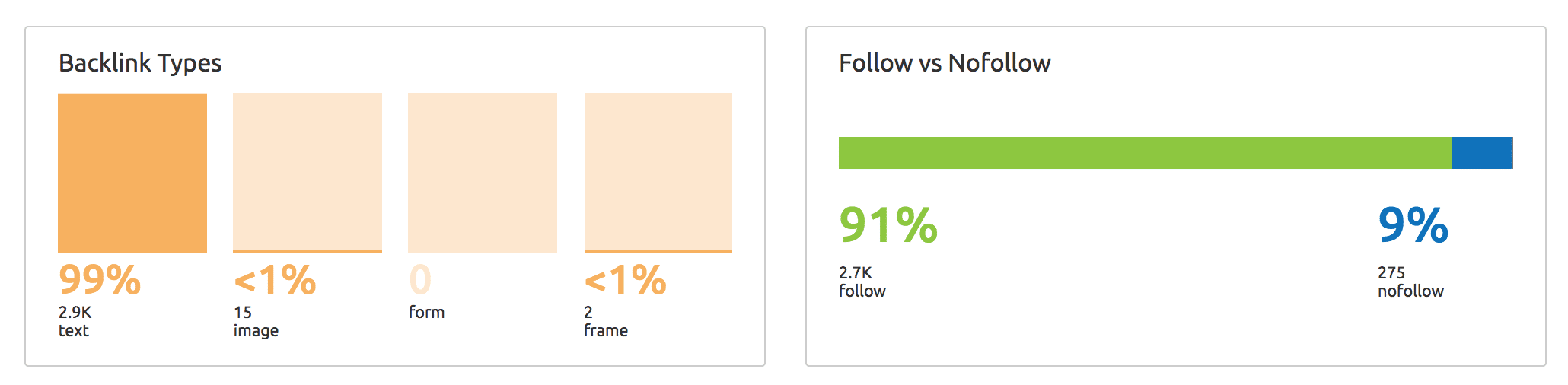1568x385 pixels.
Task: Click the form backlinks bar
Action: coord(483,173)
